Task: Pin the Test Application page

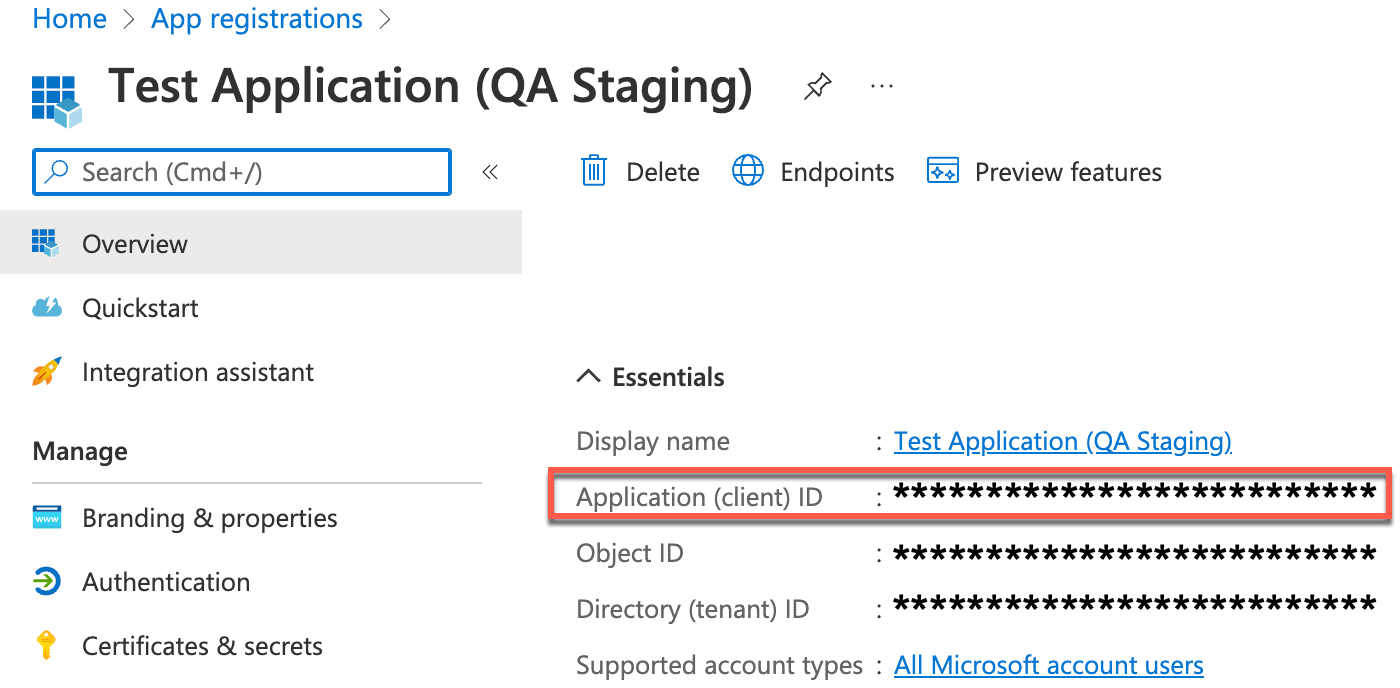Action: [817, 88]
